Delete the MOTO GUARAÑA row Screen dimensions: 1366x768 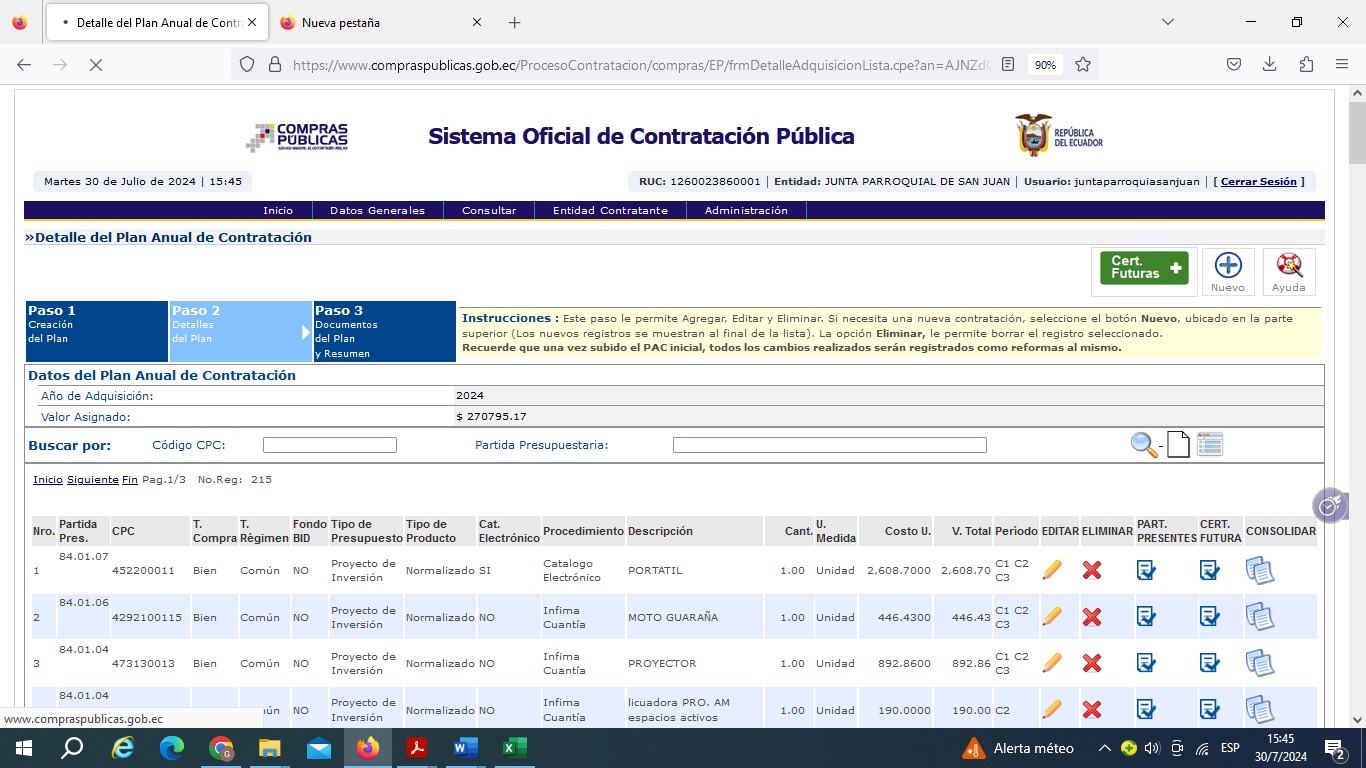[x=1092, y=617]
